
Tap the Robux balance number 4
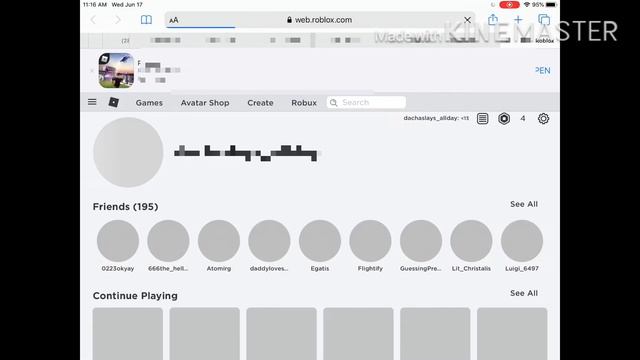523,119
